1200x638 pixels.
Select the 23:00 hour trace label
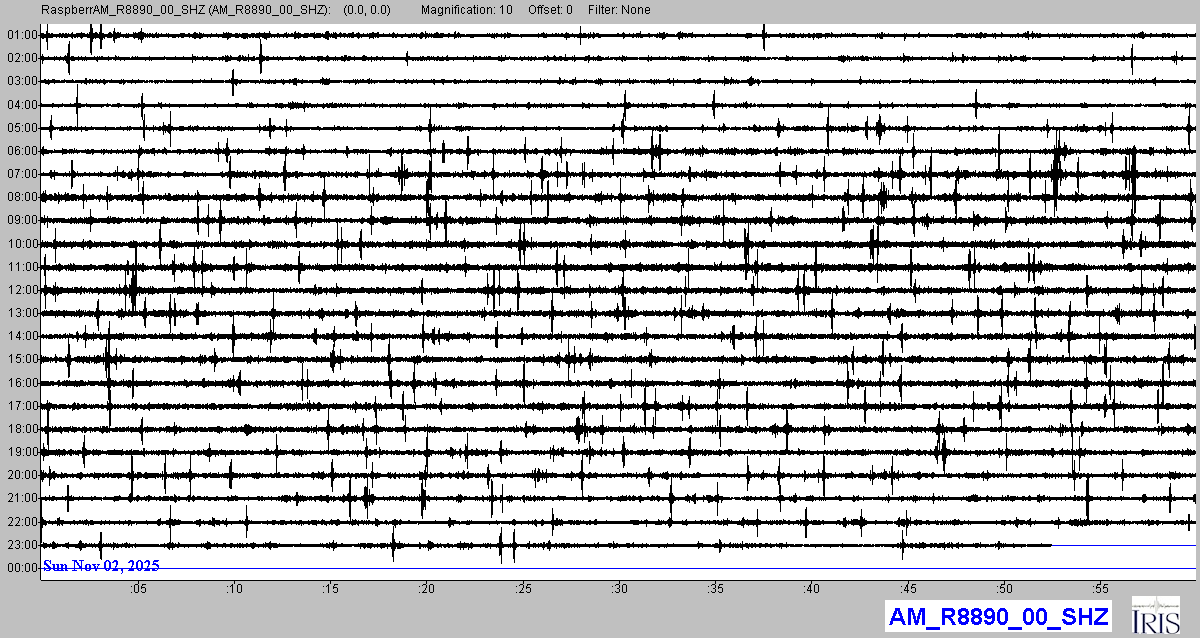point(21,545)
